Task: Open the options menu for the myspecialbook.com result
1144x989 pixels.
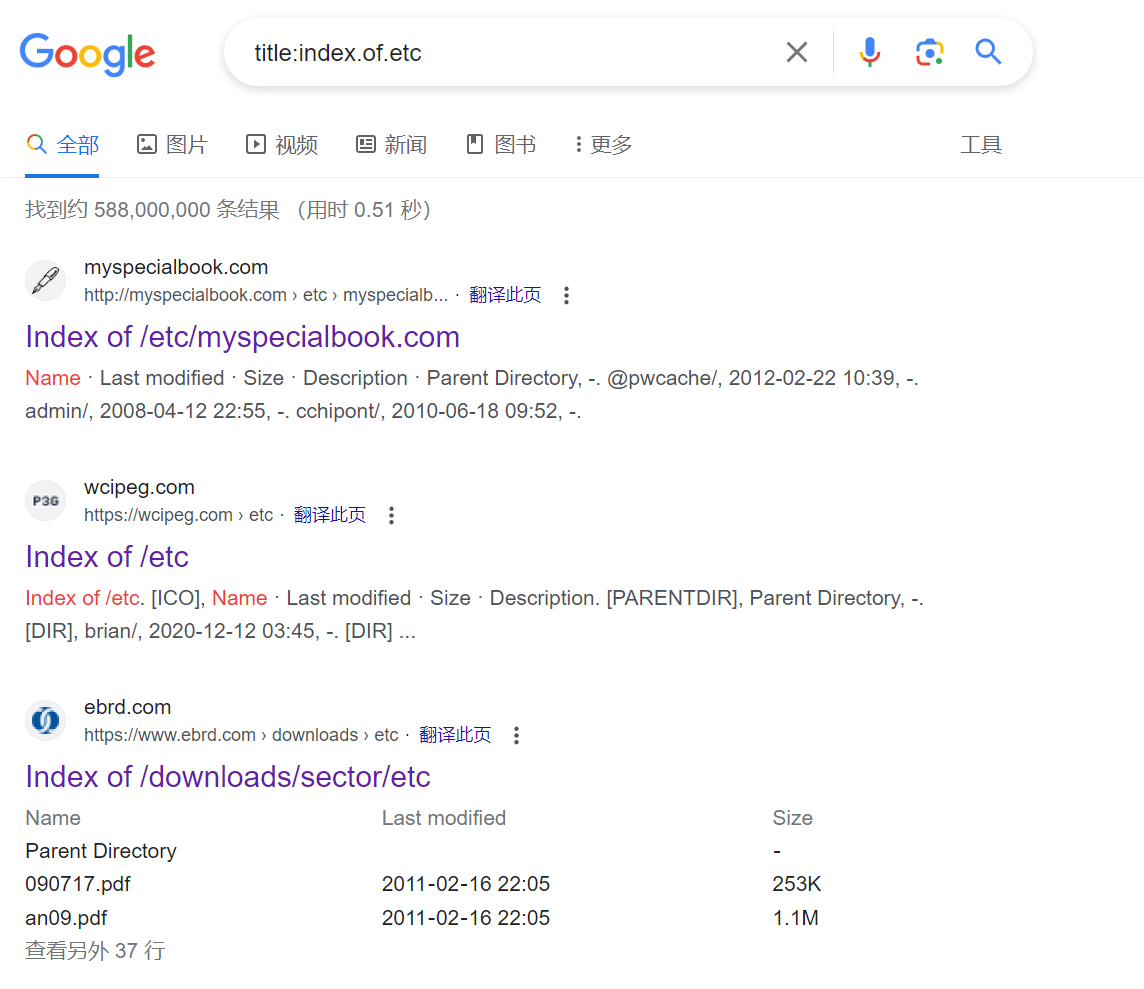Action: coord(567,295)
